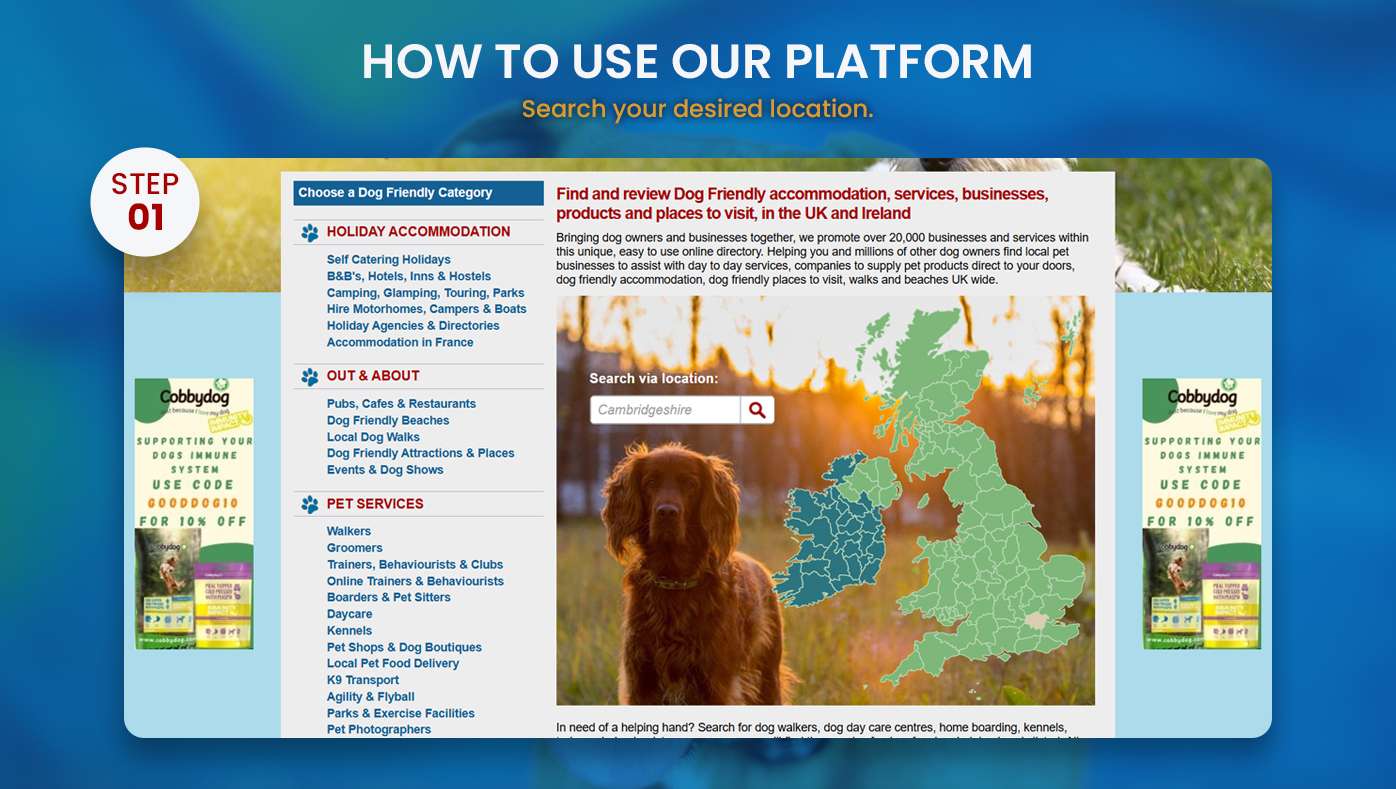Open the Kennels link
The width and height of the screenshot is (1396, 789).
(x=349, y=631)
